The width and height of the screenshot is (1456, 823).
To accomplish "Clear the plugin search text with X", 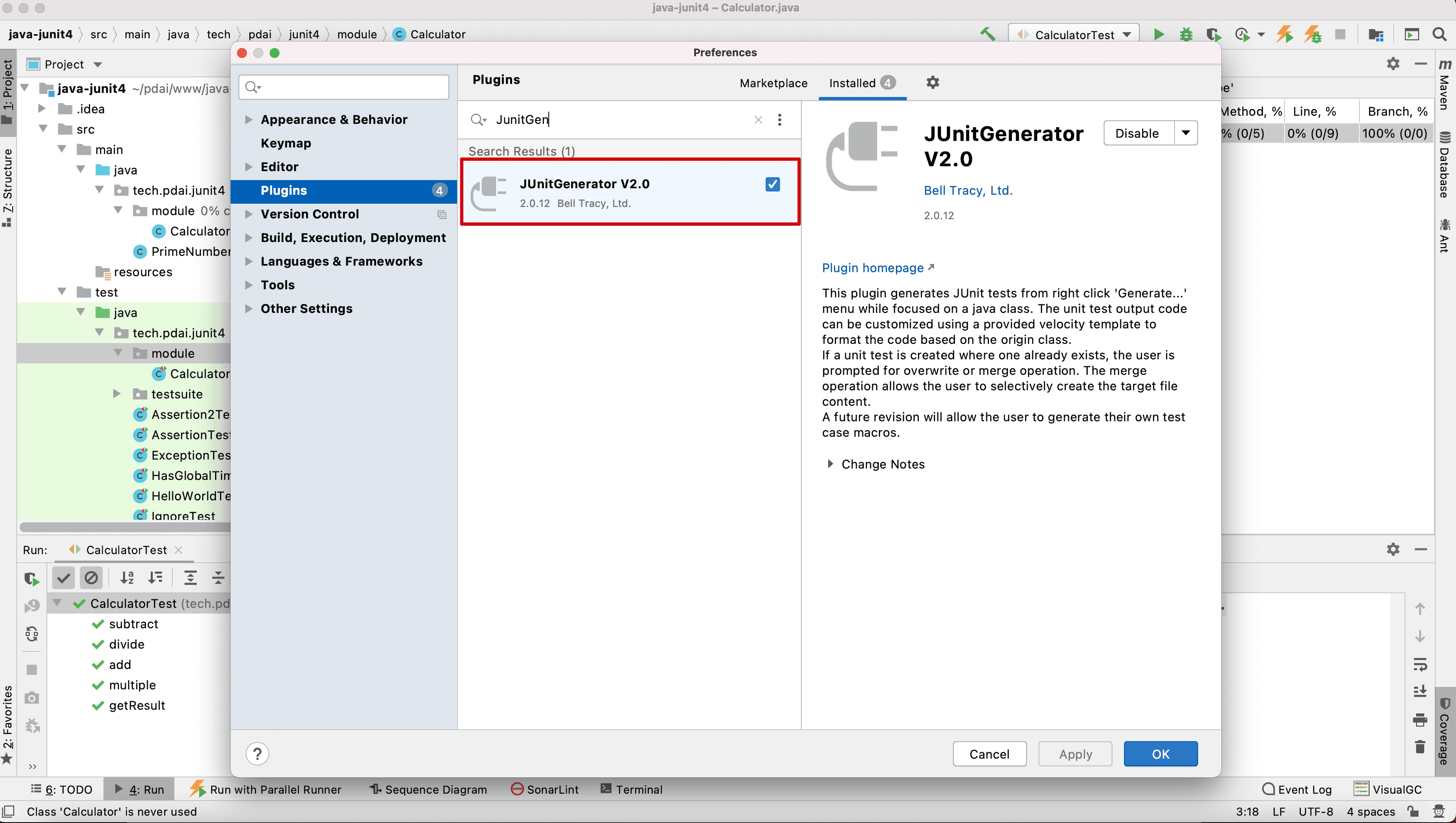I will (758, 120).
